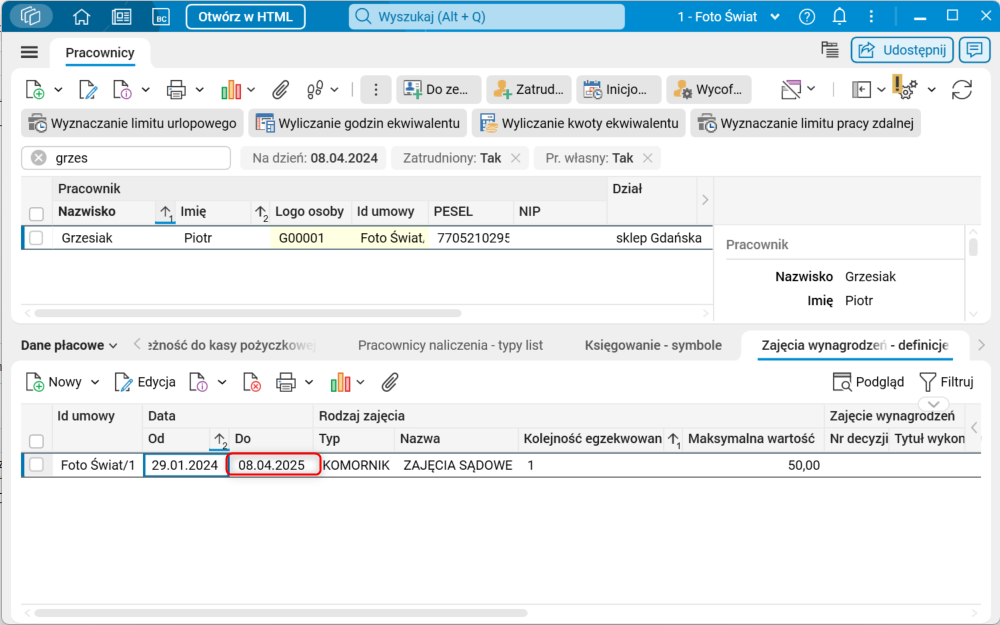This screenshot has width=1000, height=625.
Task: Click 'Otwórz w HTML' button
Action: click(246, 17)
